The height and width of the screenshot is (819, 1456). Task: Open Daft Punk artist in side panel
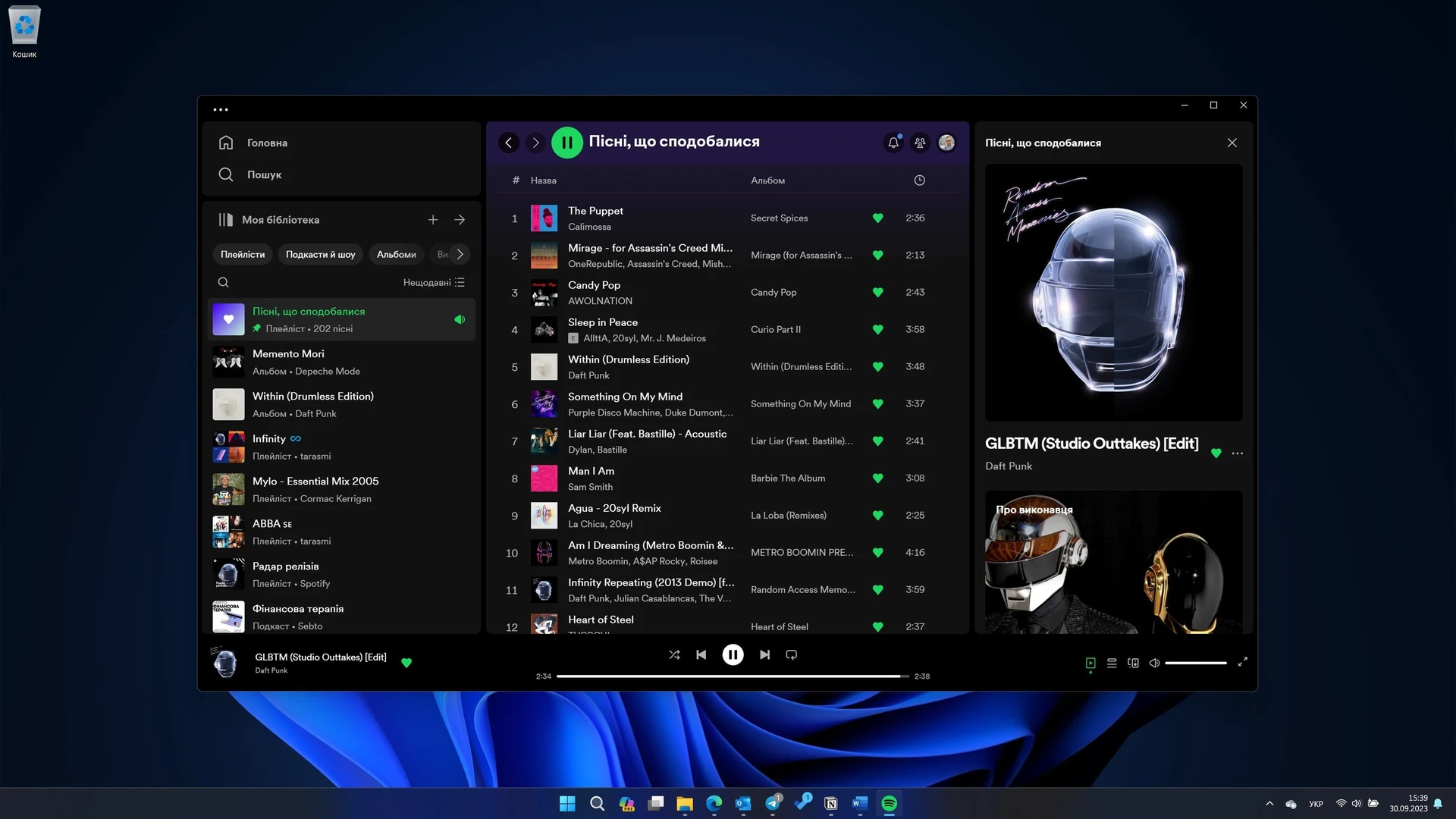[1008, 466]
